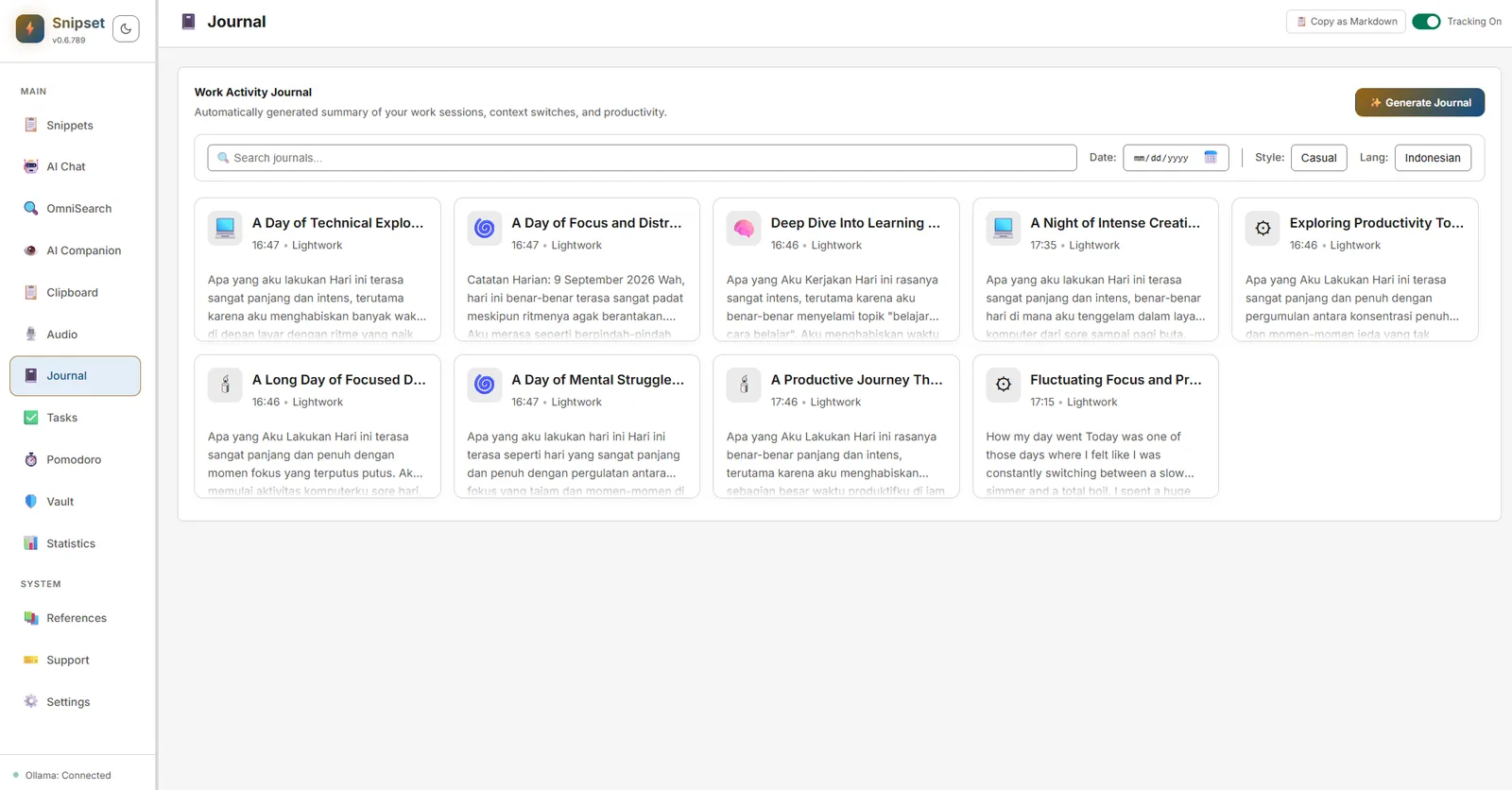Viewport: 1512px width, 790px height.
Task: Click the Statistics chart icon
Action: click(31, 543)
